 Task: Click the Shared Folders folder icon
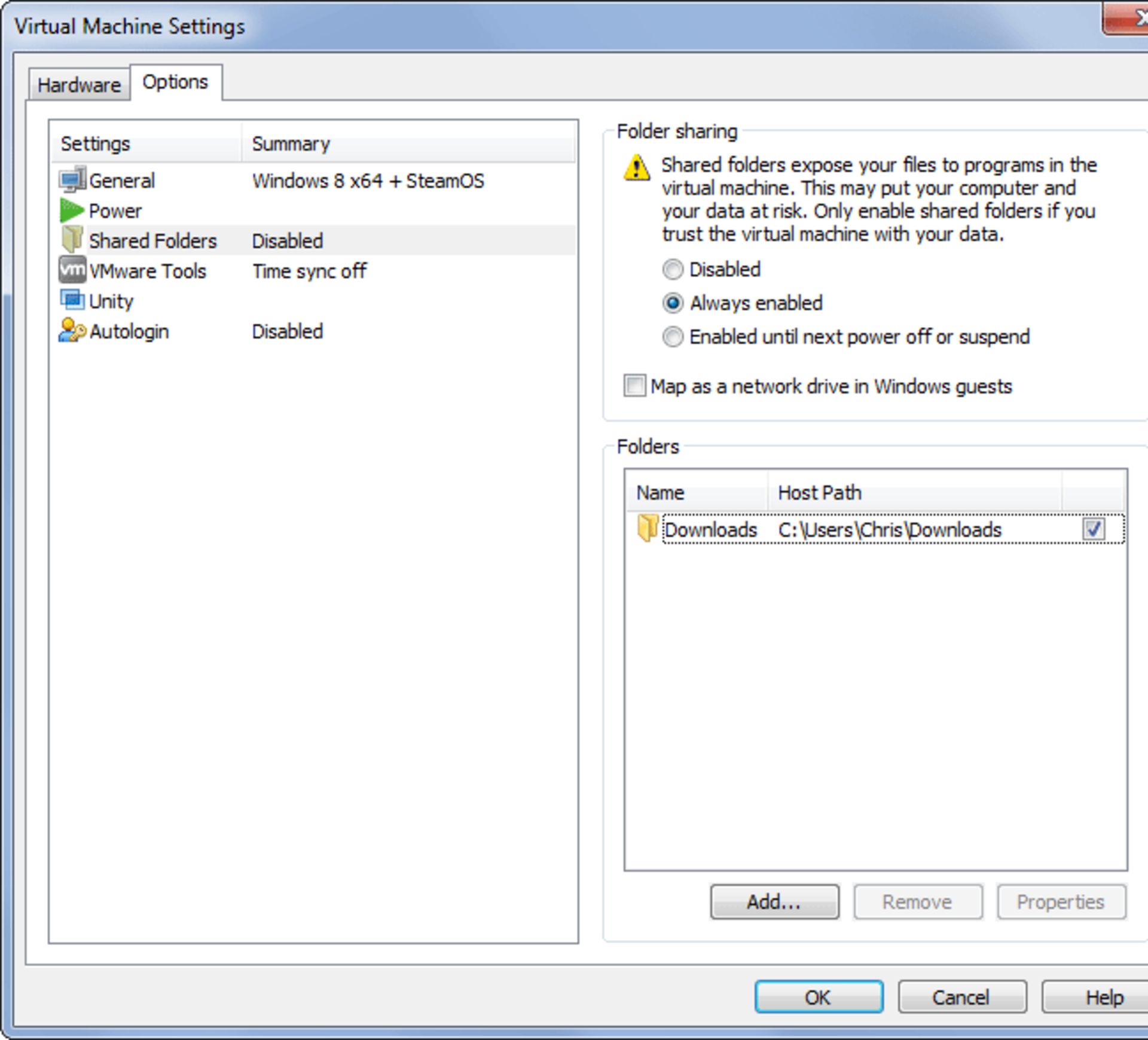pyautogui.click(x=72, y=239)
